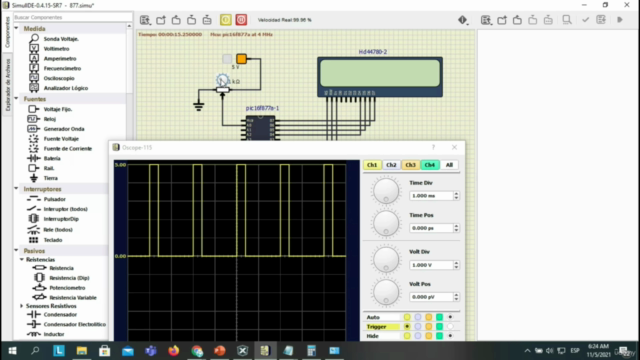Open File Explorer from the taskbar
This screenshot has width=640, height=360.
(82, 351)
